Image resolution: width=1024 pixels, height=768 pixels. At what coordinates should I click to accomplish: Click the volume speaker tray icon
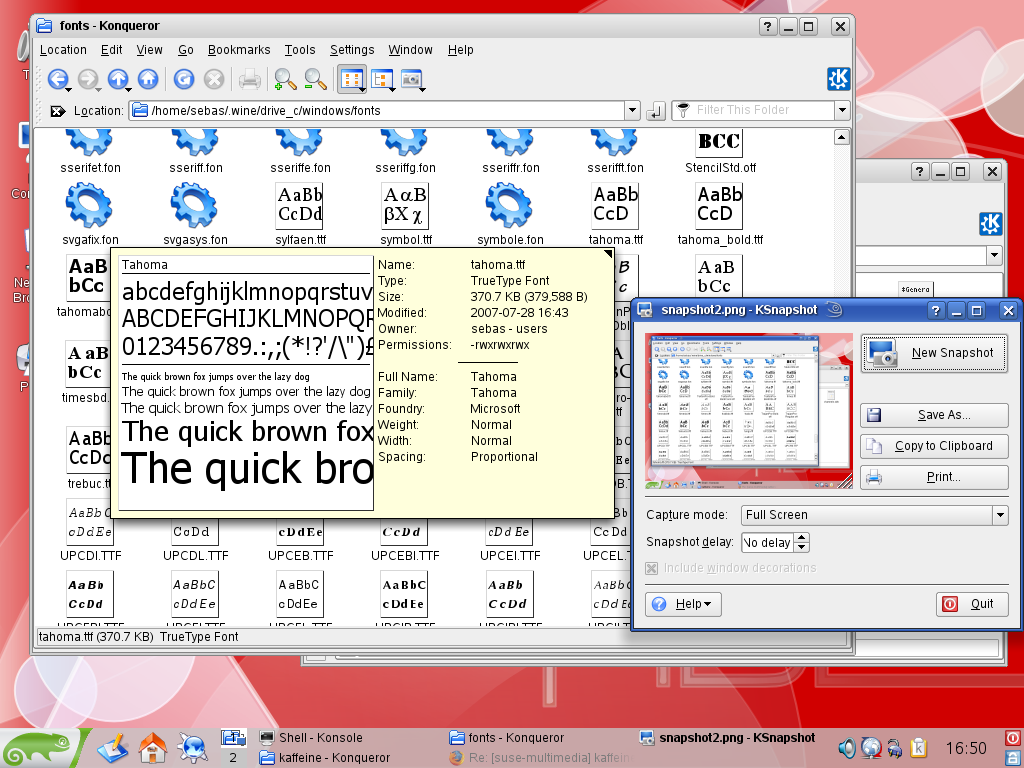point(846,748)
